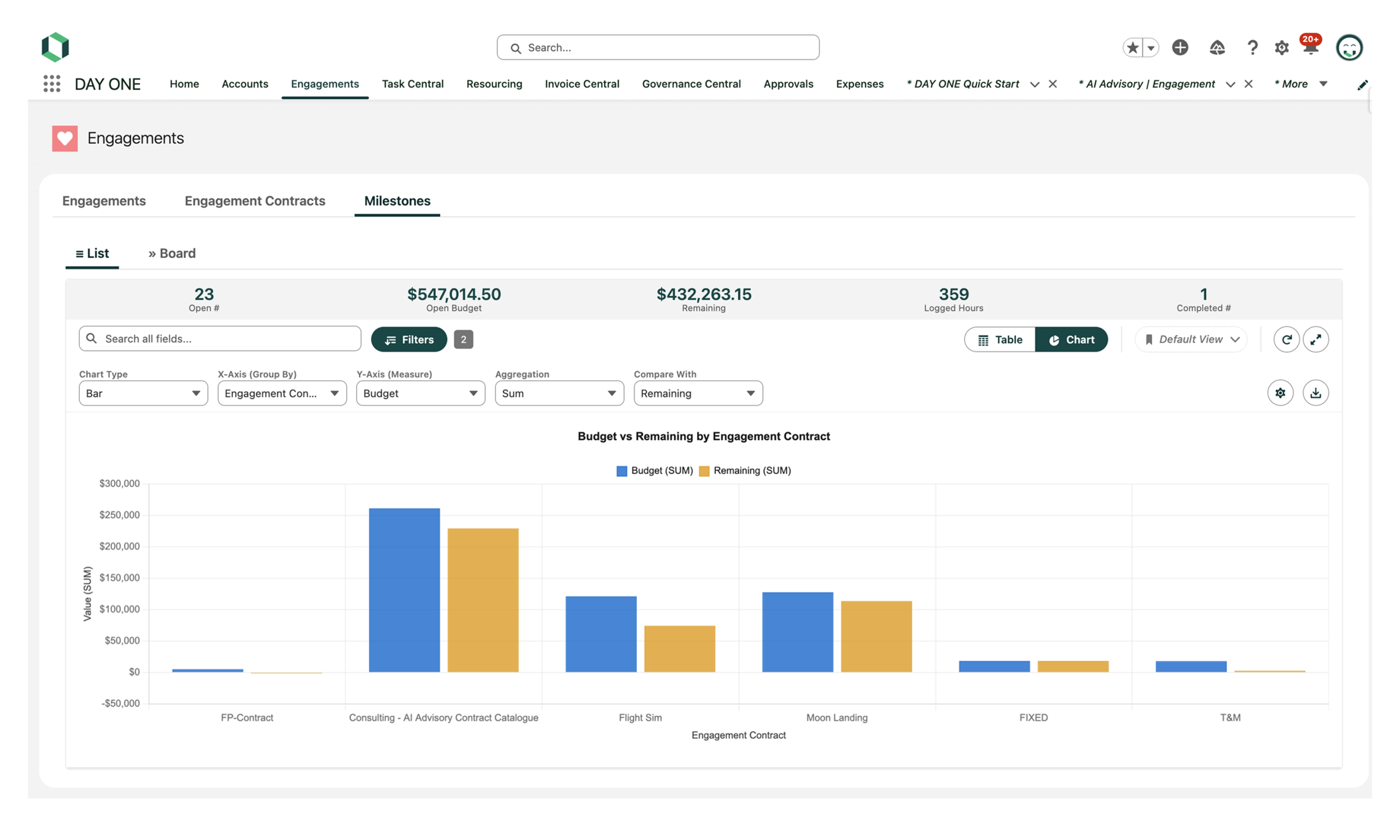Open chart settings gear icon
This screenshot has width=1400, height=840.
click(x=1280, y=393)
